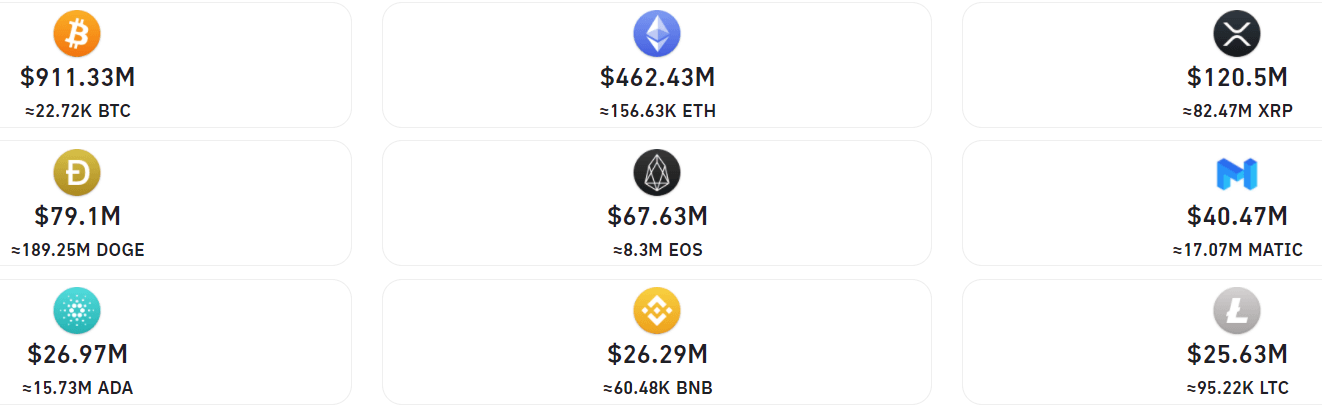Select the black XRP logo icon

(1237, 35)
